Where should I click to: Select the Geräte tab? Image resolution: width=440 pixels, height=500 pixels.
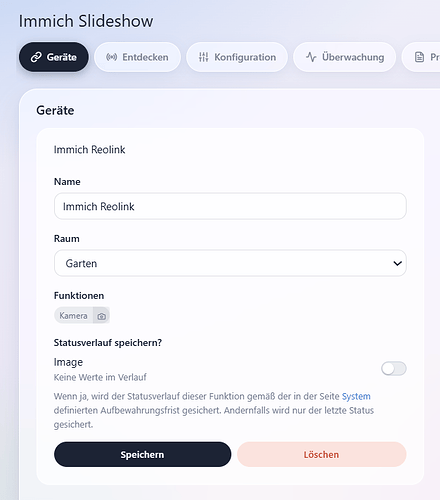click(54, 57)
